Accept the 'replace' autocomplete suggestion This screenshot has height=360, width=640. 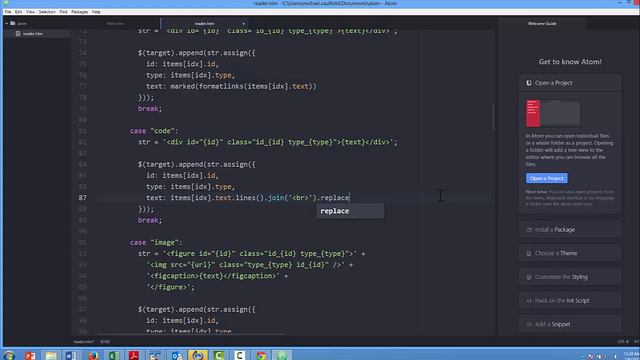pyautogui.click(x=350, y=211)
